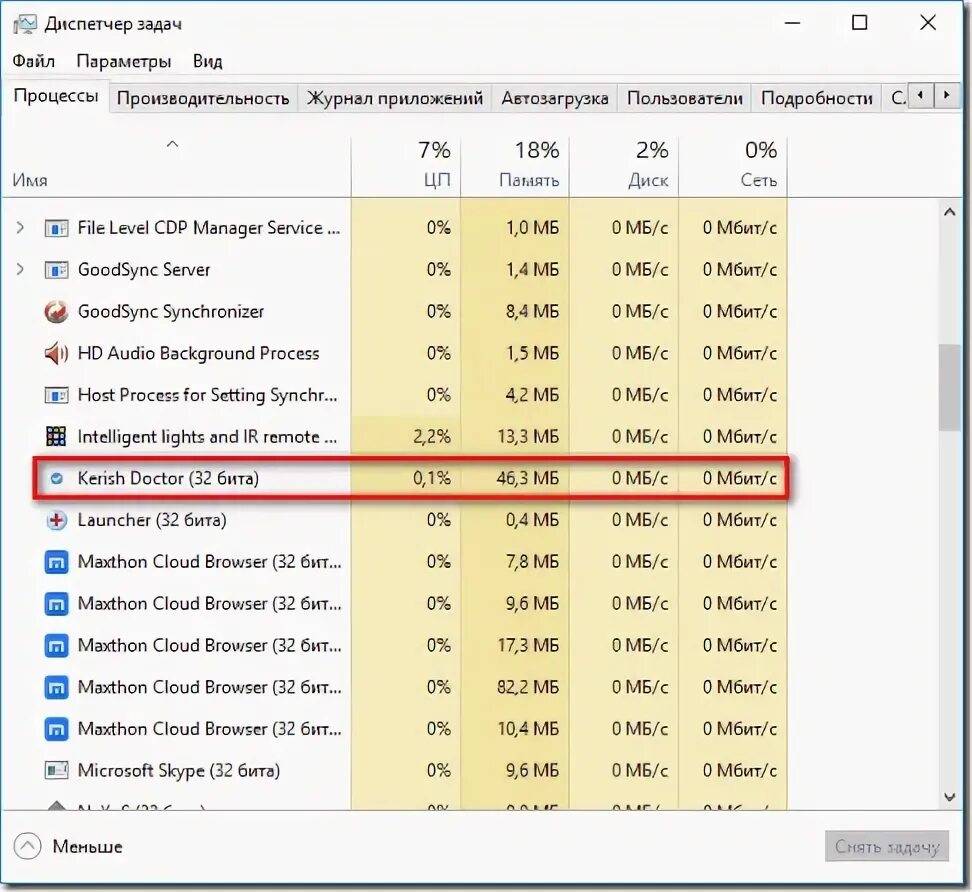Maximize the Диспетчер задач window
This screenshot has height=892, width=972.
pyautogui.click(x=860, y=23)
